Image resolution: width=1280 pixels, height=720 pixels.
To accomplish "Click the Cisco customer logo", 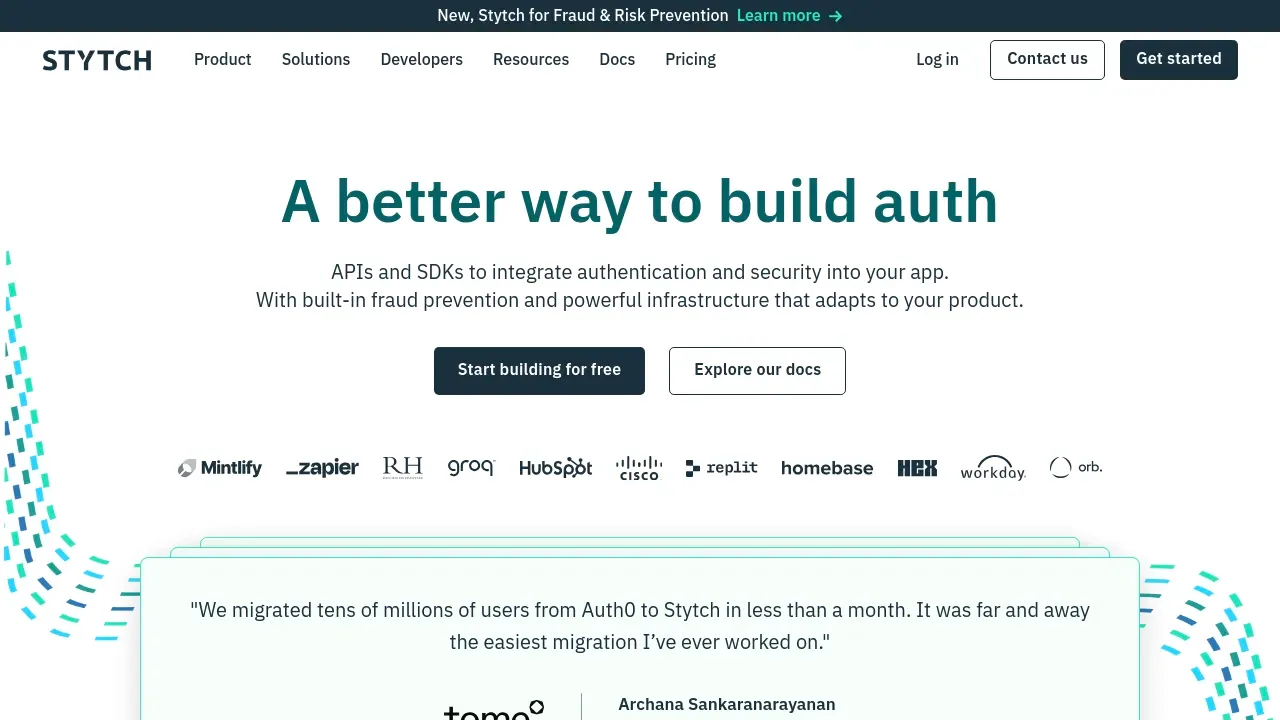I will click(x=639, y=468).
